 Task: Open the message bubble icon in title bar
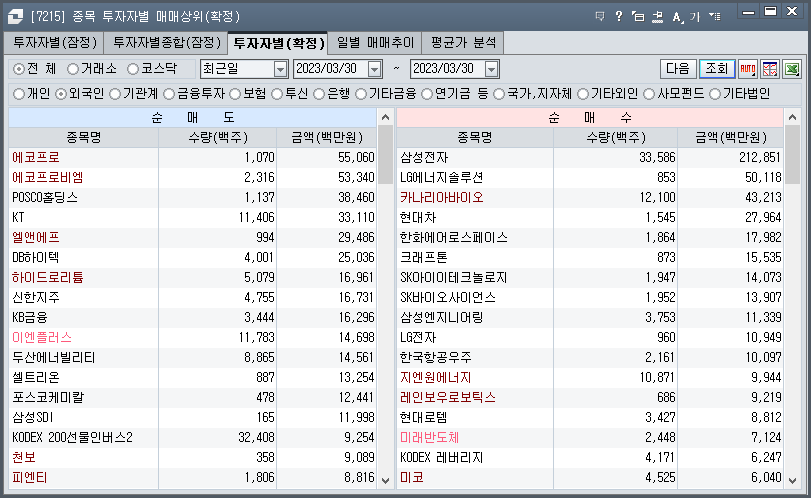coord(600,17)
